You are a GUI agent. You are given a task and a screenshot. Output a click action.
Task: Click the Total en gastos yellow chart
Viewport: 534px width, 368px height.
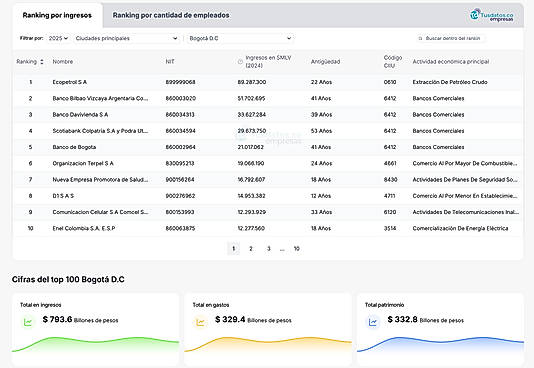(x=268, y=344)
